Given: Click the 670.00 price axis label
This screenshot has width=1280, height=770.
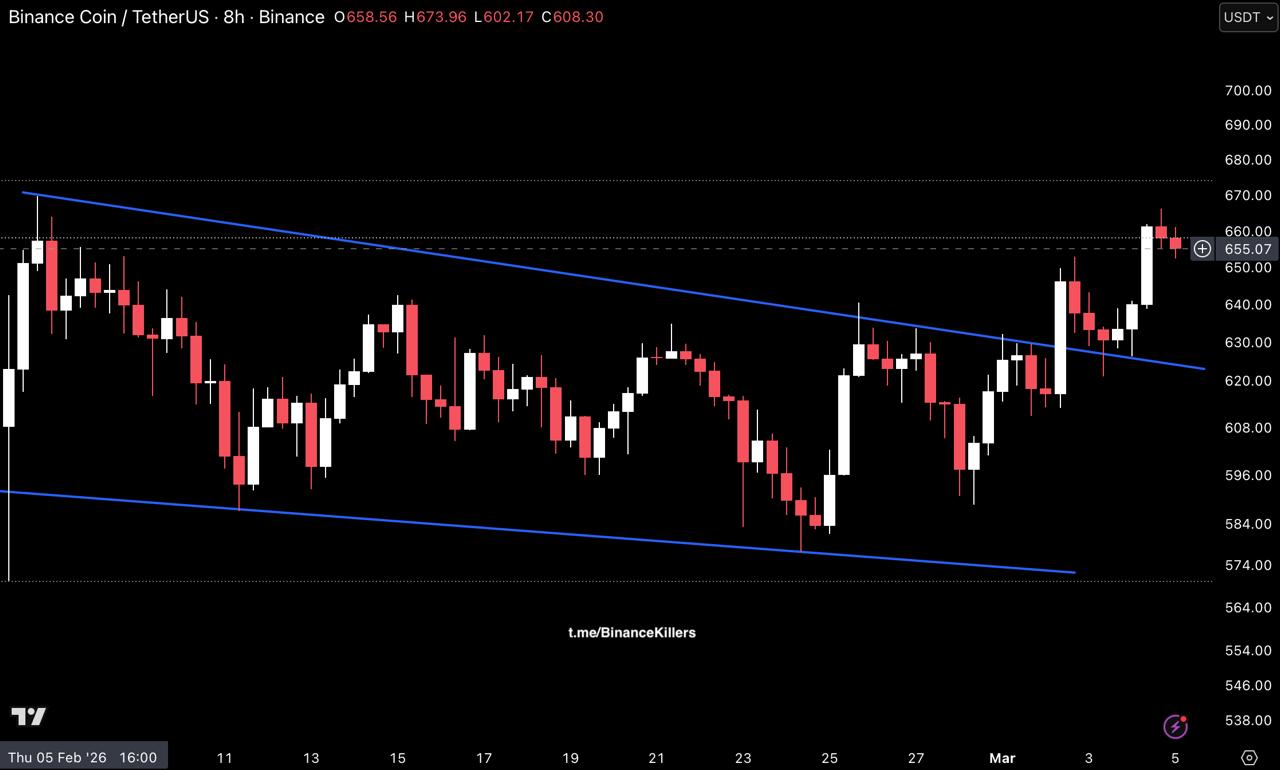Looking at the screenshot, I should [x=1248, y=195].
